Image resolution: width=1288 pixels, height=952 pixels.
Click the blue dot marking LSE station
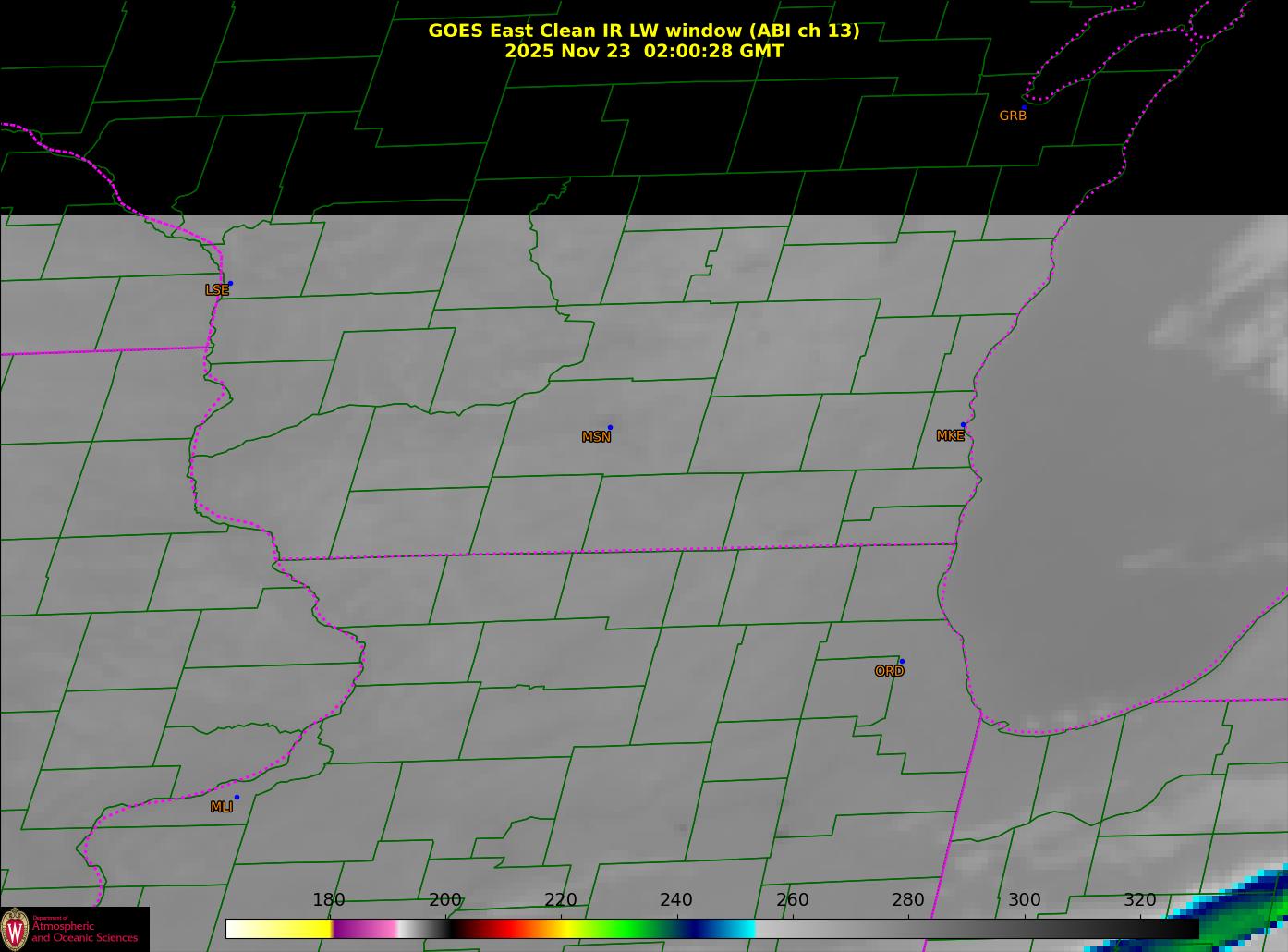[x=230, y=283]
